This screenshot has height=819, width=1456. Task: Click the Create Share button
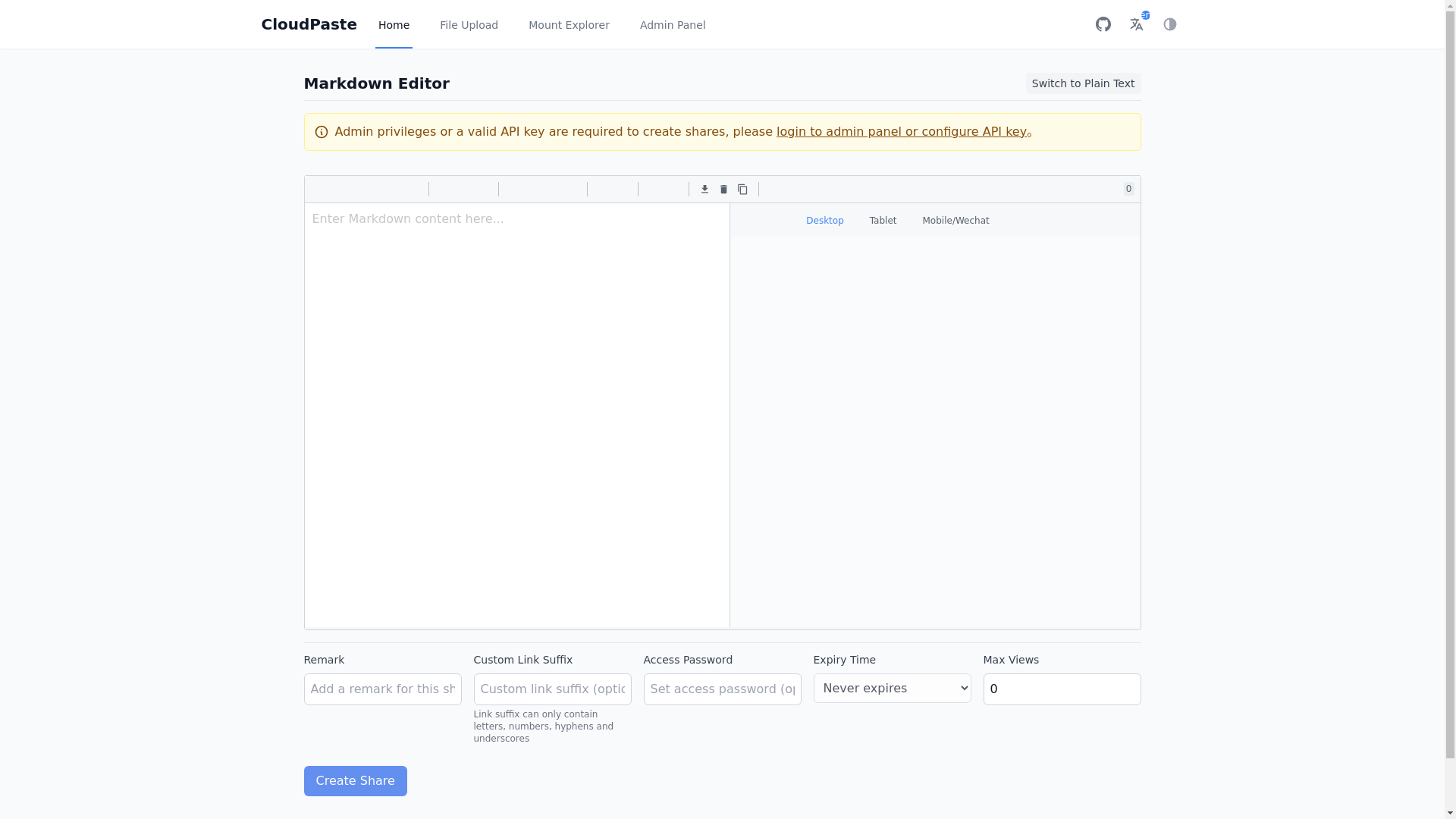pos(355,781)
